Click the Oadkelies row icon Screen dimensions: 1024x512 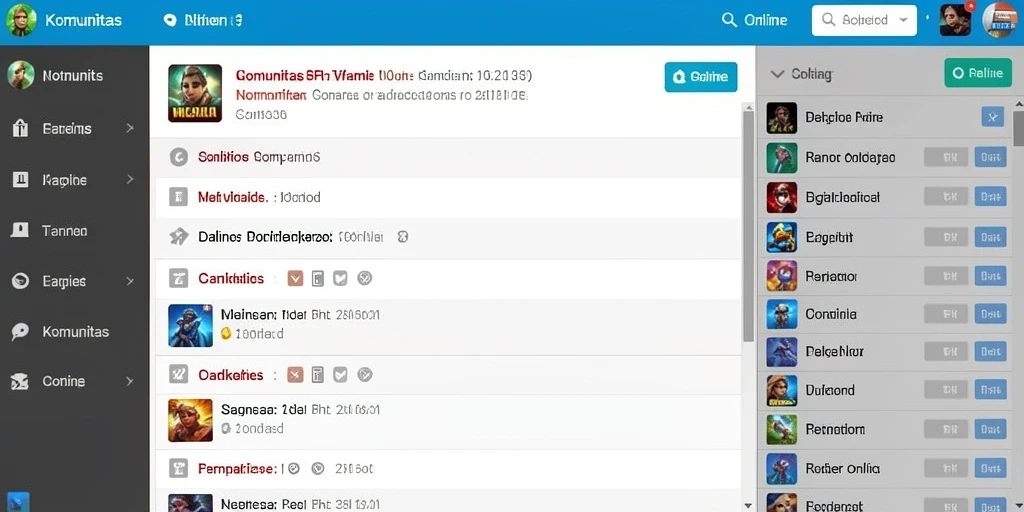(x=178, y=374)
